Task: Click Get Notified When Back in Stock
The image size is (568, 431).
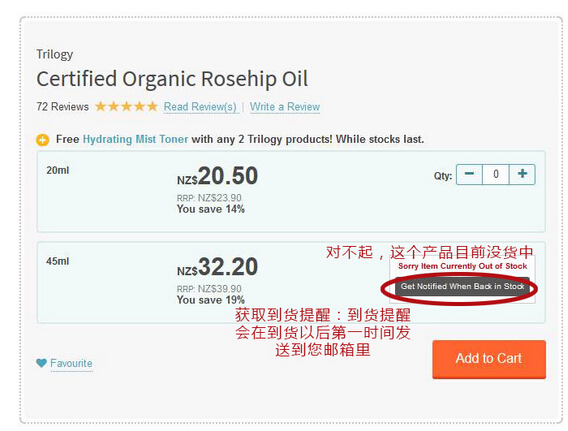Action: (x=462, y=286)
